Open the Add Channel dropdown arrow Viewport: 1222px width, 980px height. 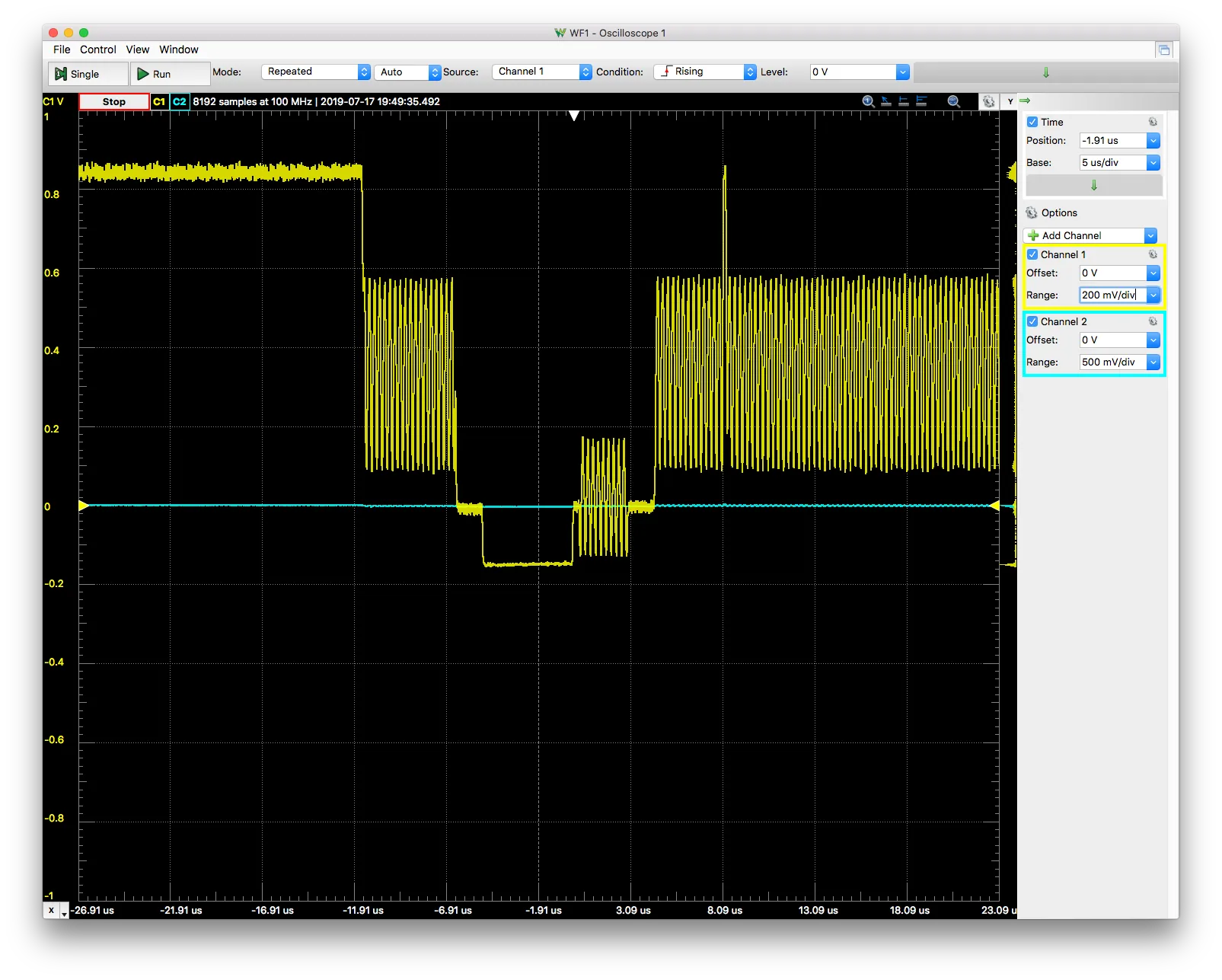[1150, 236]
